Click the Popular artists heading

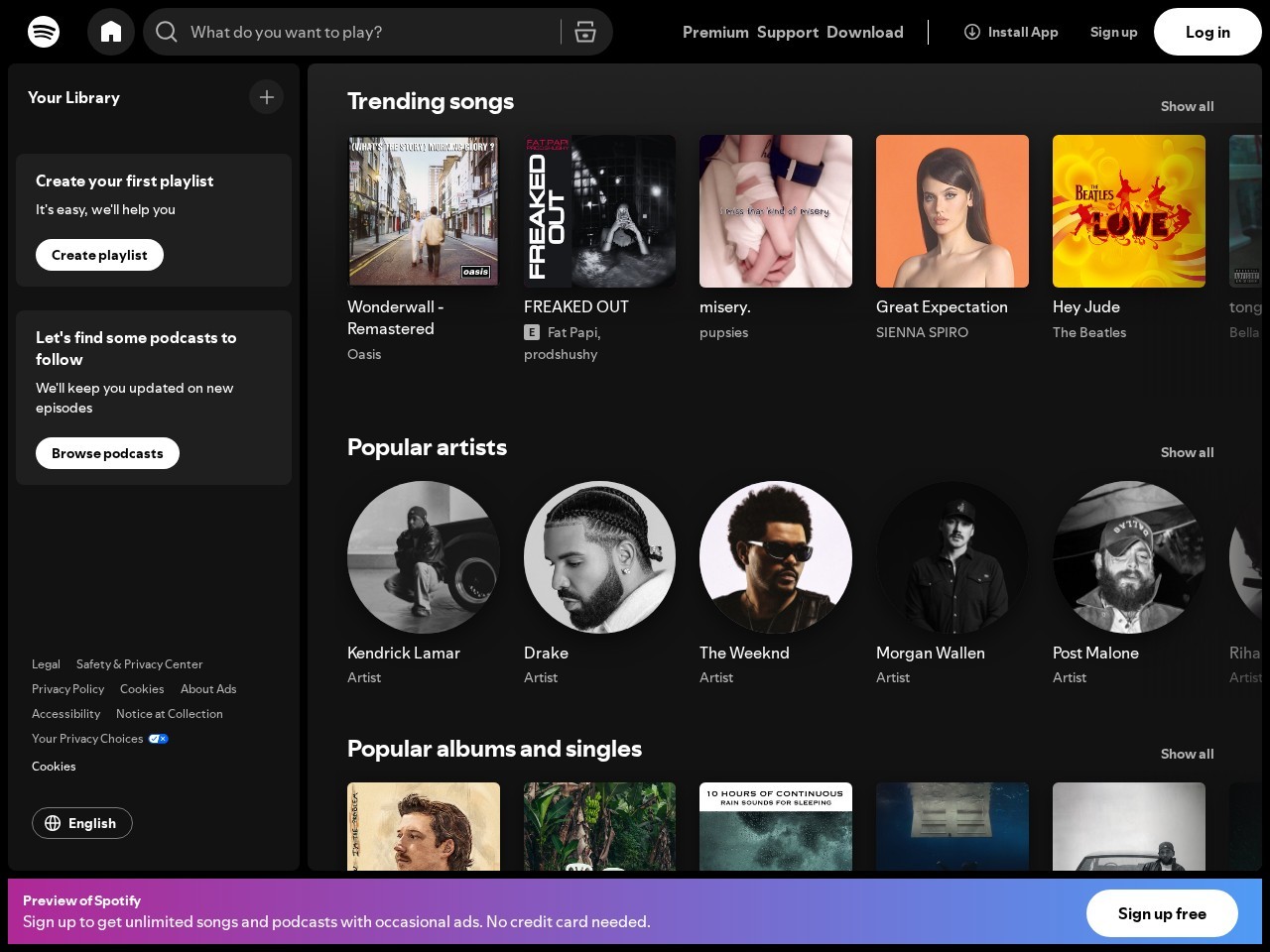427,447
